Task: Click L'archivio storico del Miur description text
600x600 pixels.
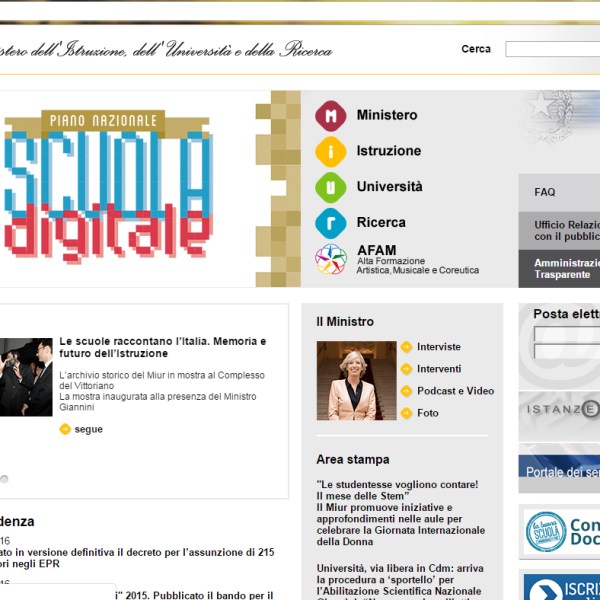Action: pyautogui.click(x=161, y=391)
